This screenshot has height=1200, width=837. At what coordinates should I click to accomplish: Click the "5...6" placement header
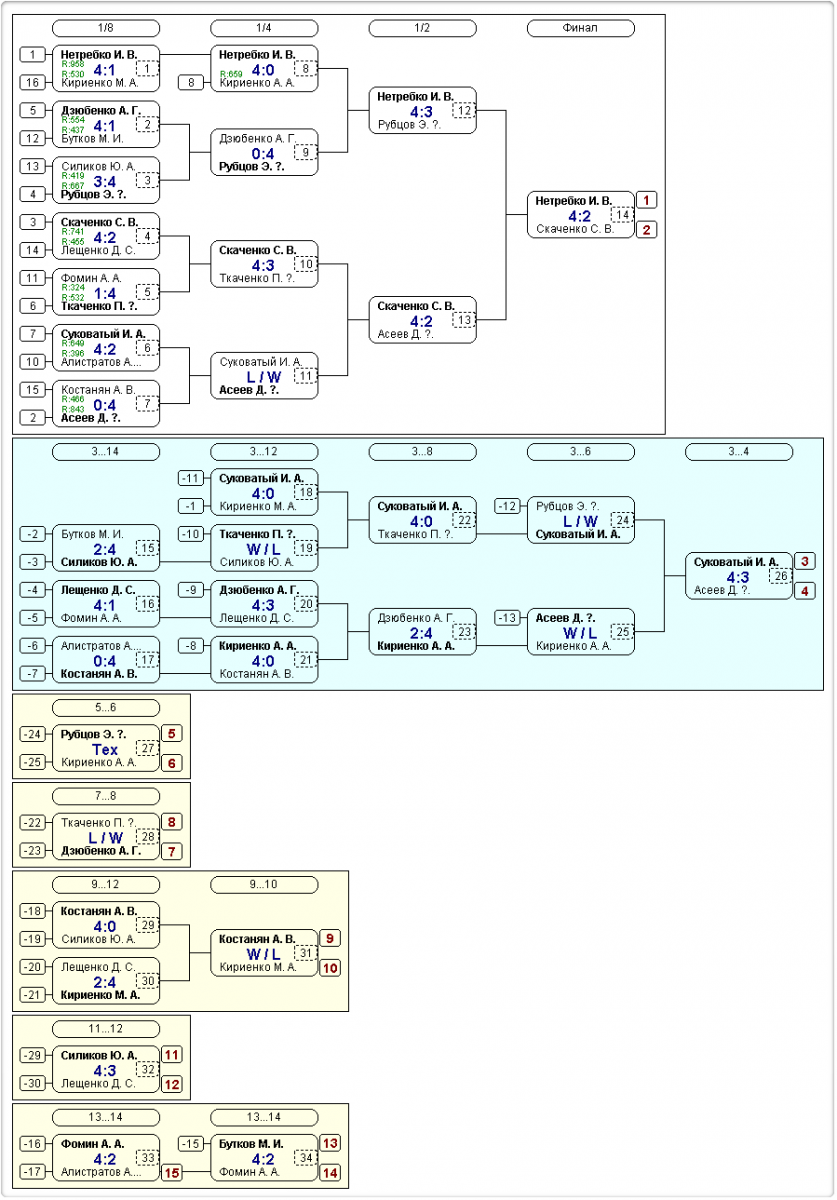tap(105, 708)
